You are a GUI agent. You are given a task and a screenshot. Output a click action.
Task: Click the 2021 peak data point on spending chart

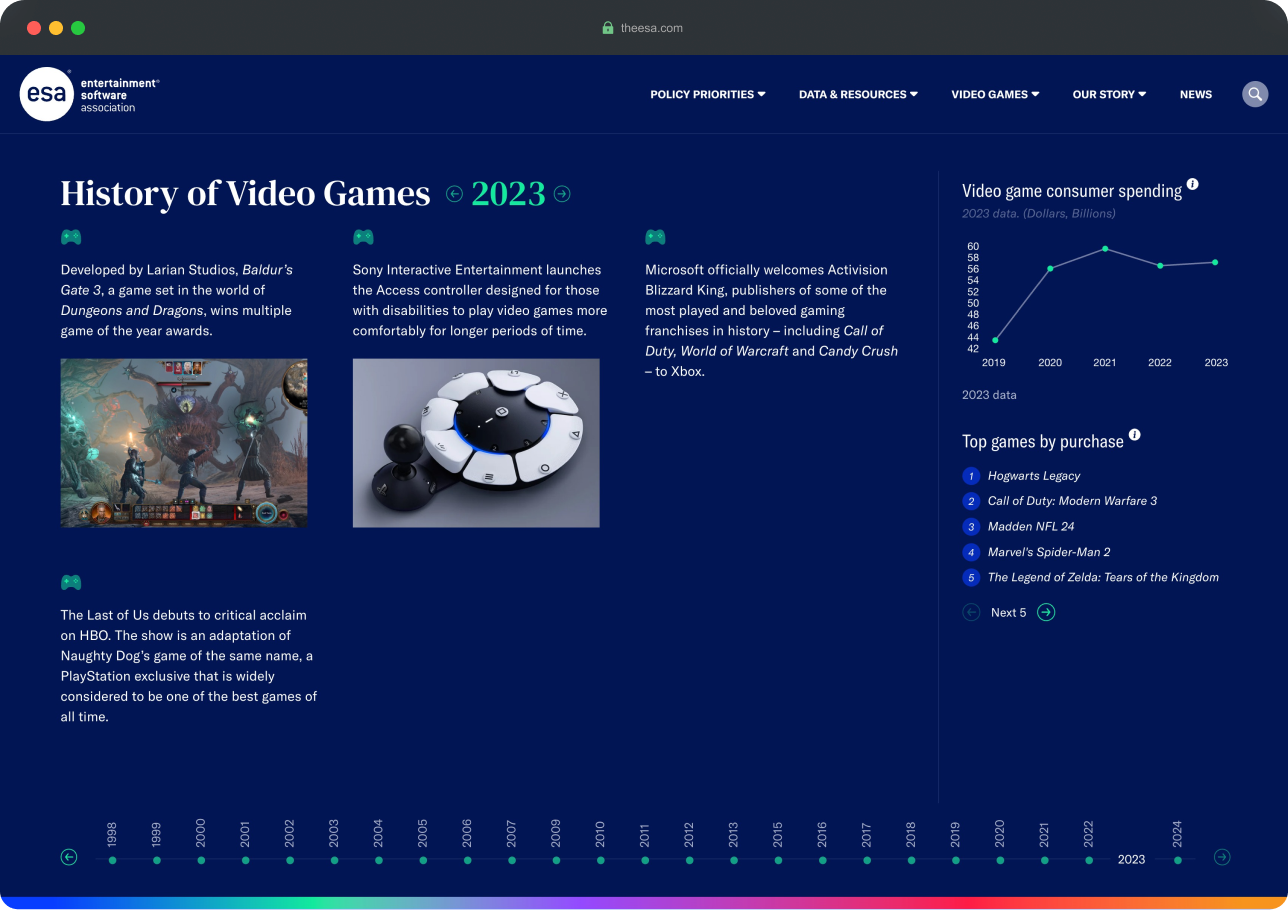tap(1105, 248)
